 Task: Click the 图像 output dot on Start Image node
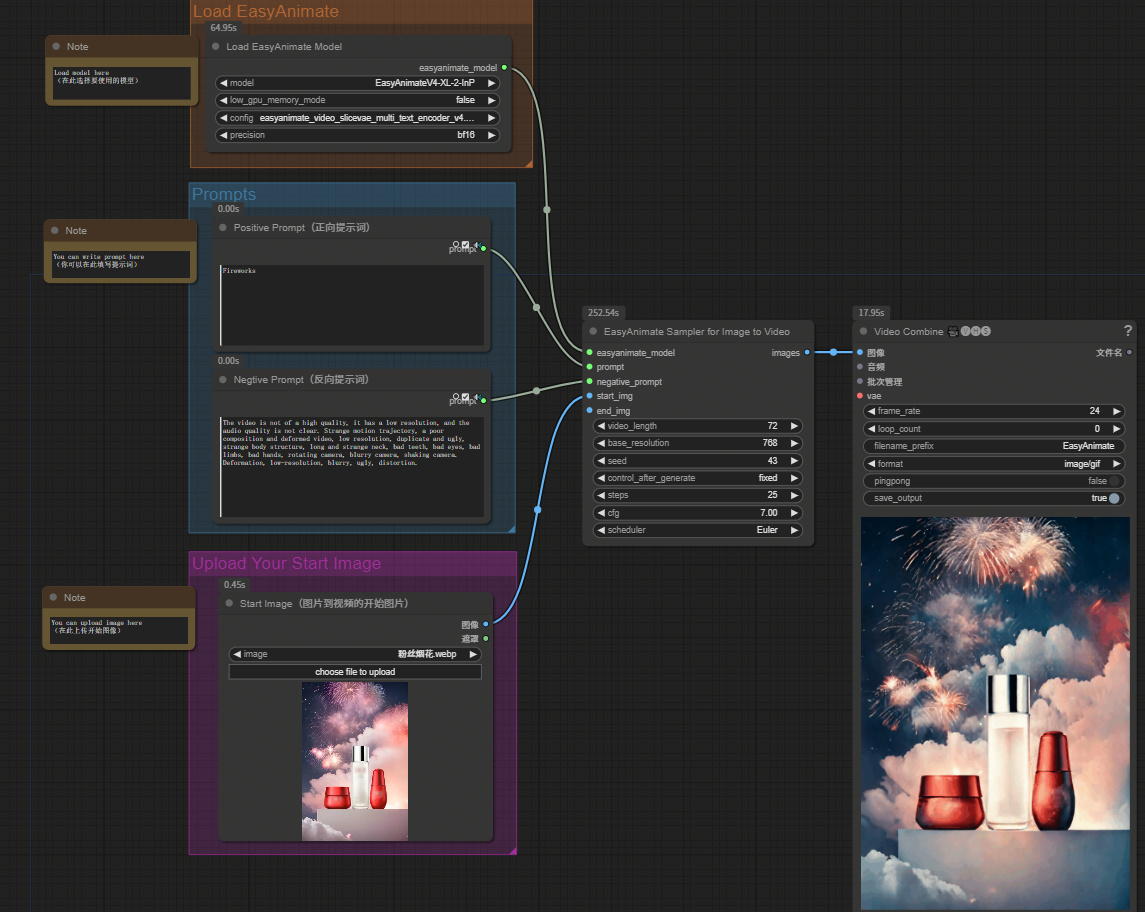[486, 624]
